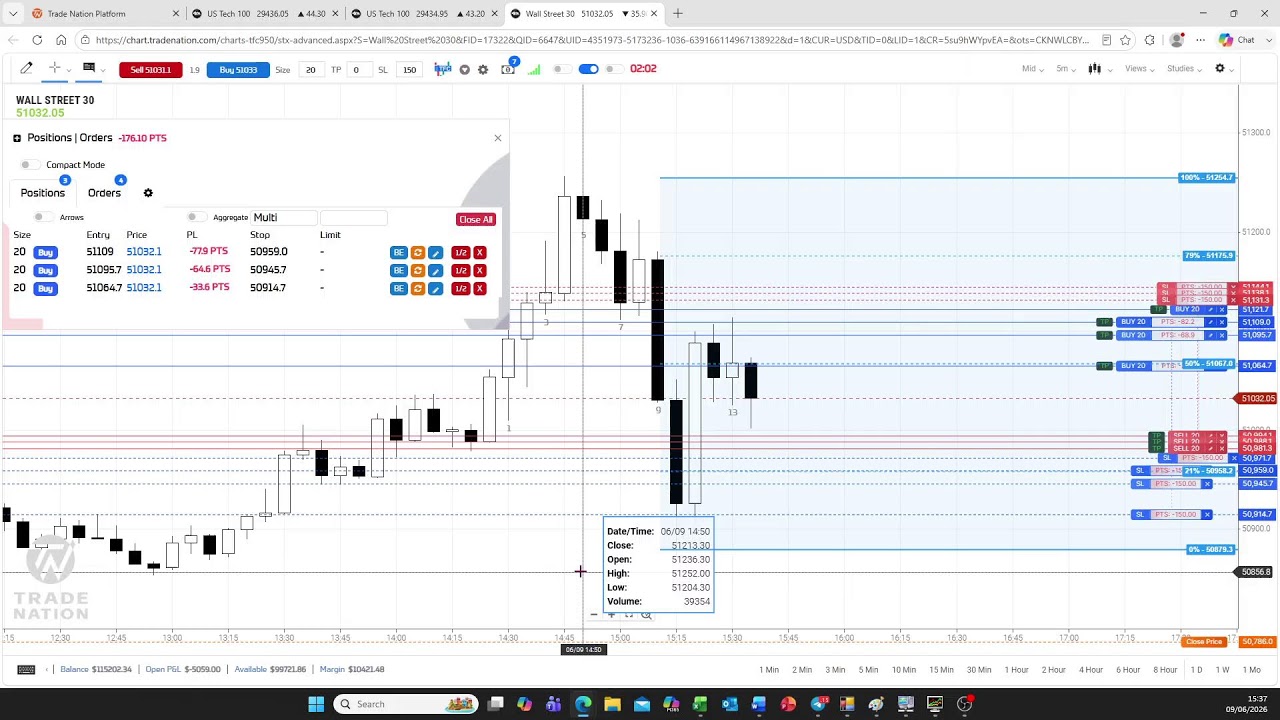Close half of the 51109 position
Image resolution: width=1280 pixels, height=720 pixels.
coord(460,253)
